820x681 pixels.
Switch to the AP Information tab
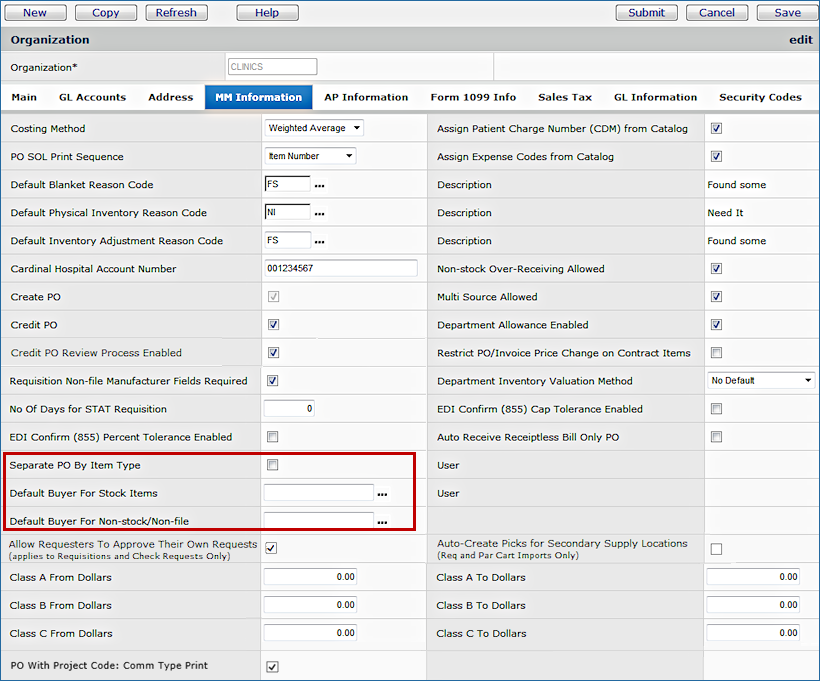pos(366,97)
